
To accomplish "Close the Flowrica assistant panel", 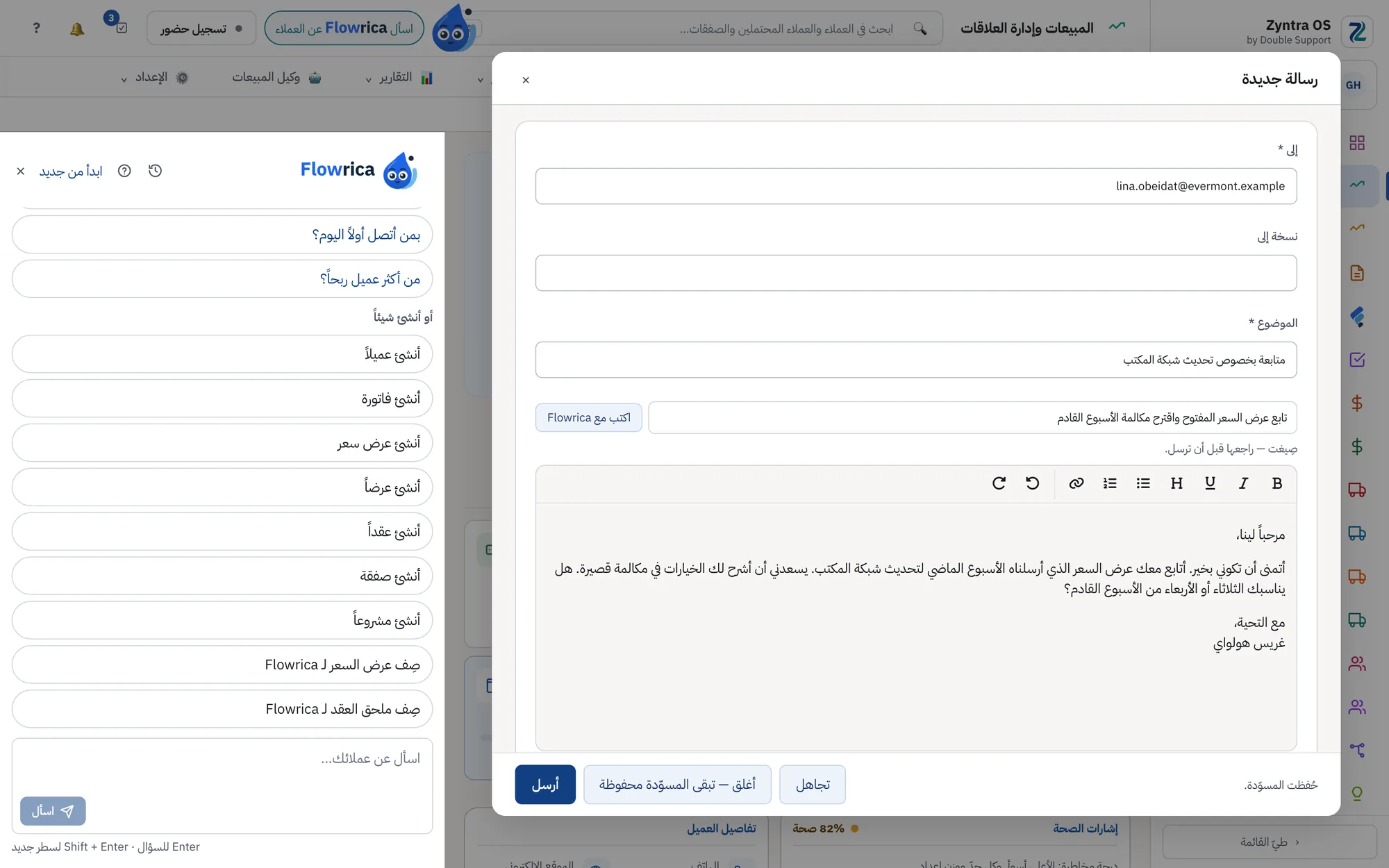I will coord(21,171).
